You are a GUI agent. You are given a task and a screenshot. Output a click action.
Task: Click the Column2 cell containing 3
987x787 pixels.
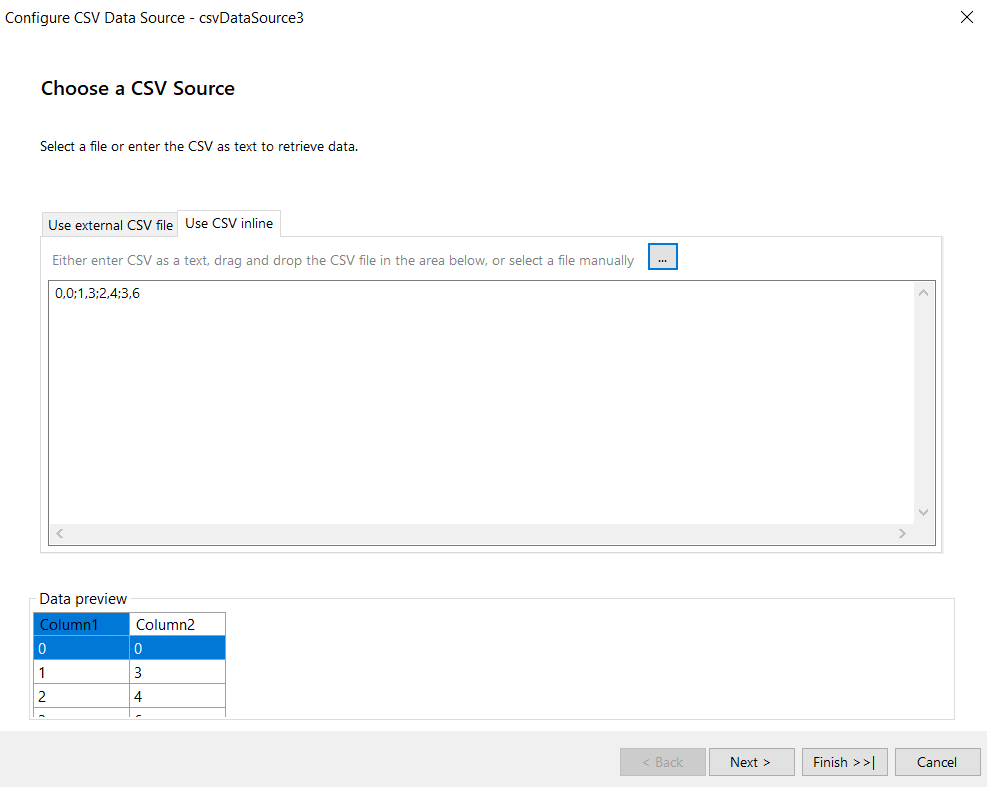pos(177,672)
